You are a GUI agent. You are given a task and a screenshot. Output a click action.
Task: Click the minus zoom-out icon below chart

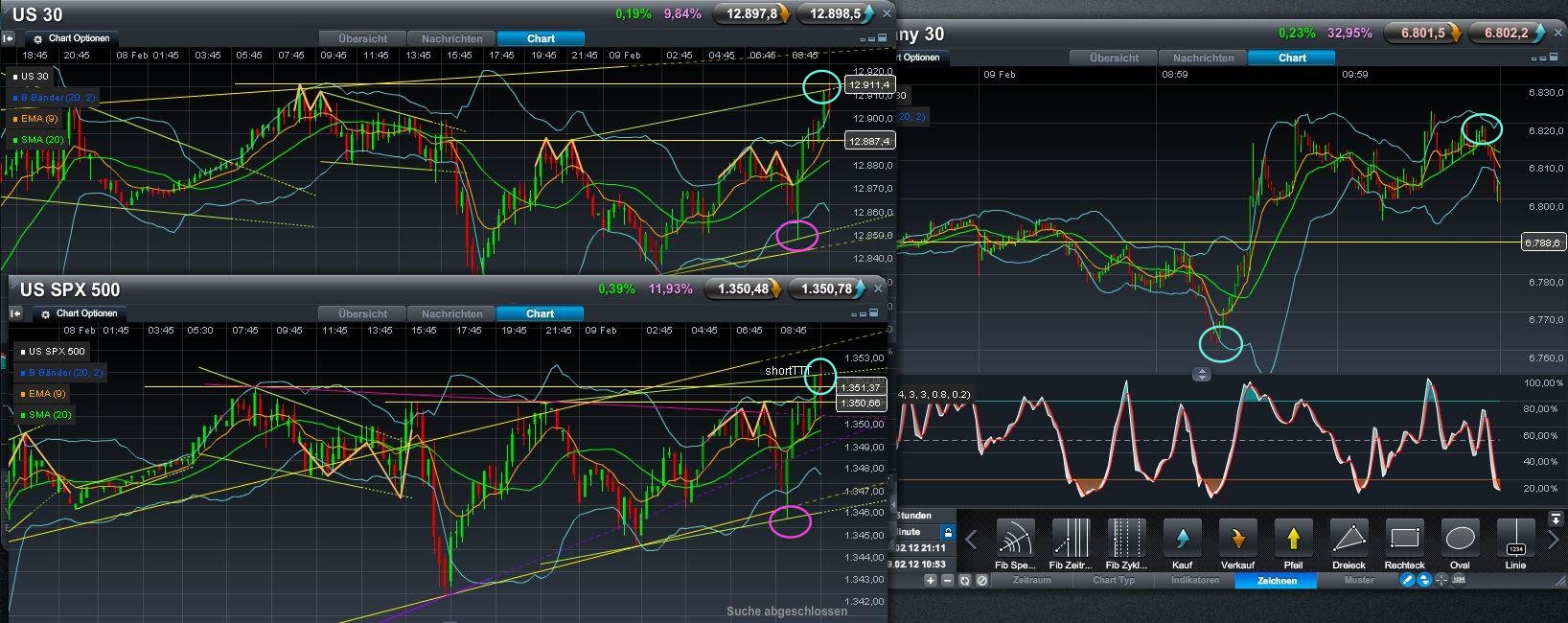[x=948, y=581]
